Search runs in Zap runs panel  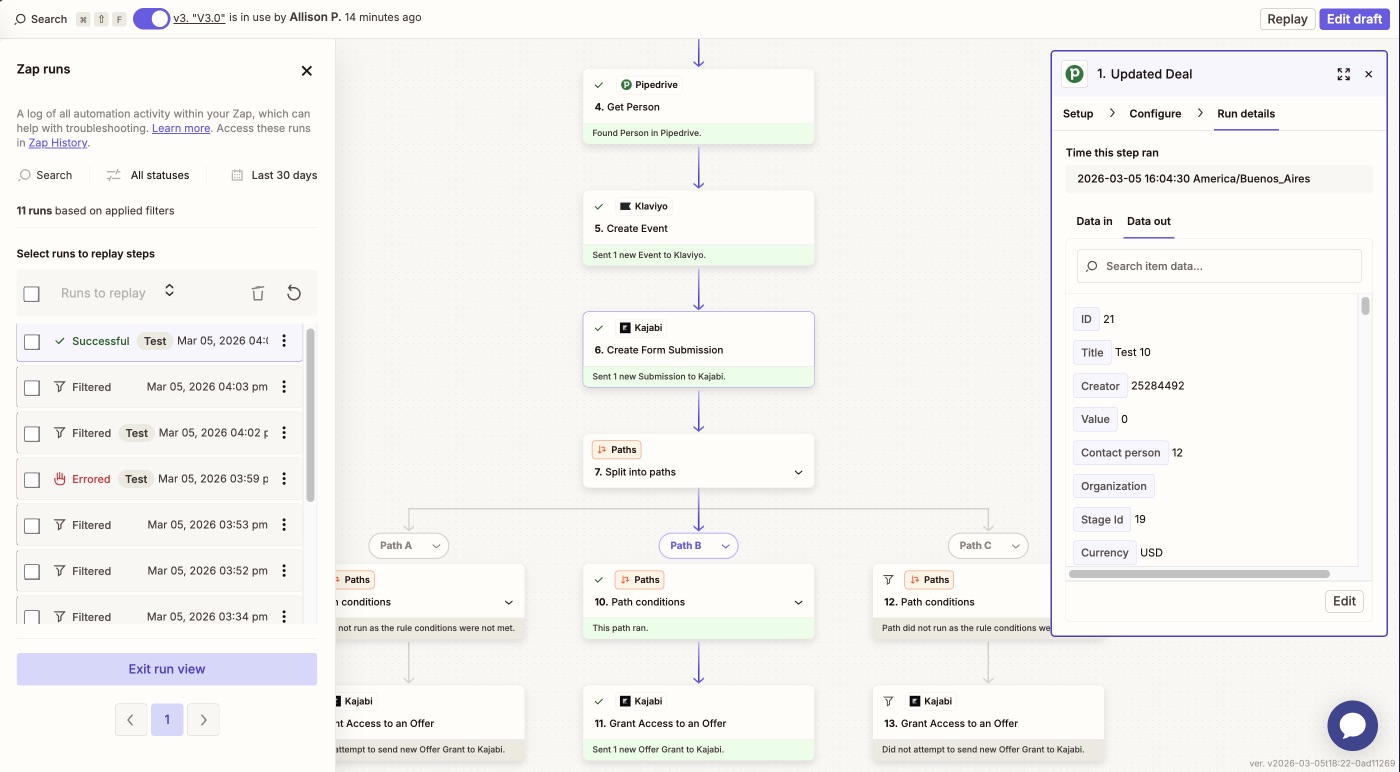tap(46, 175)
